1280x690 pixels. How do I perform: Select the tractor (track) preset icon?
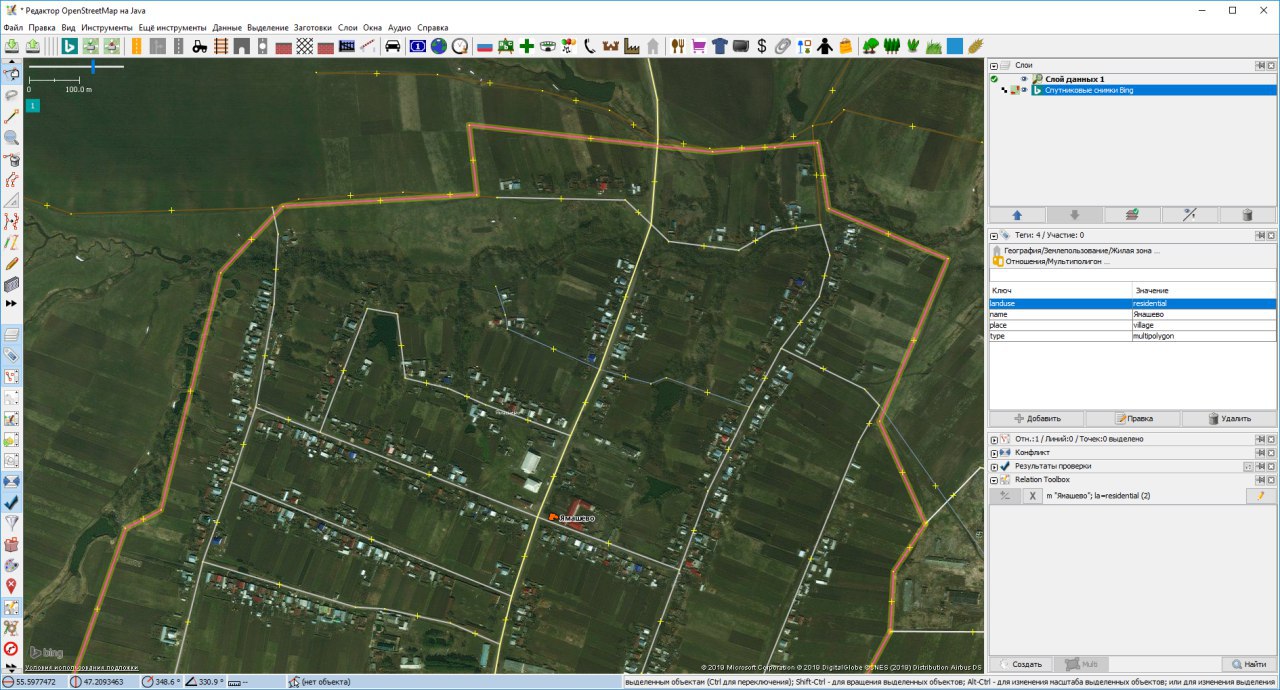200,46
